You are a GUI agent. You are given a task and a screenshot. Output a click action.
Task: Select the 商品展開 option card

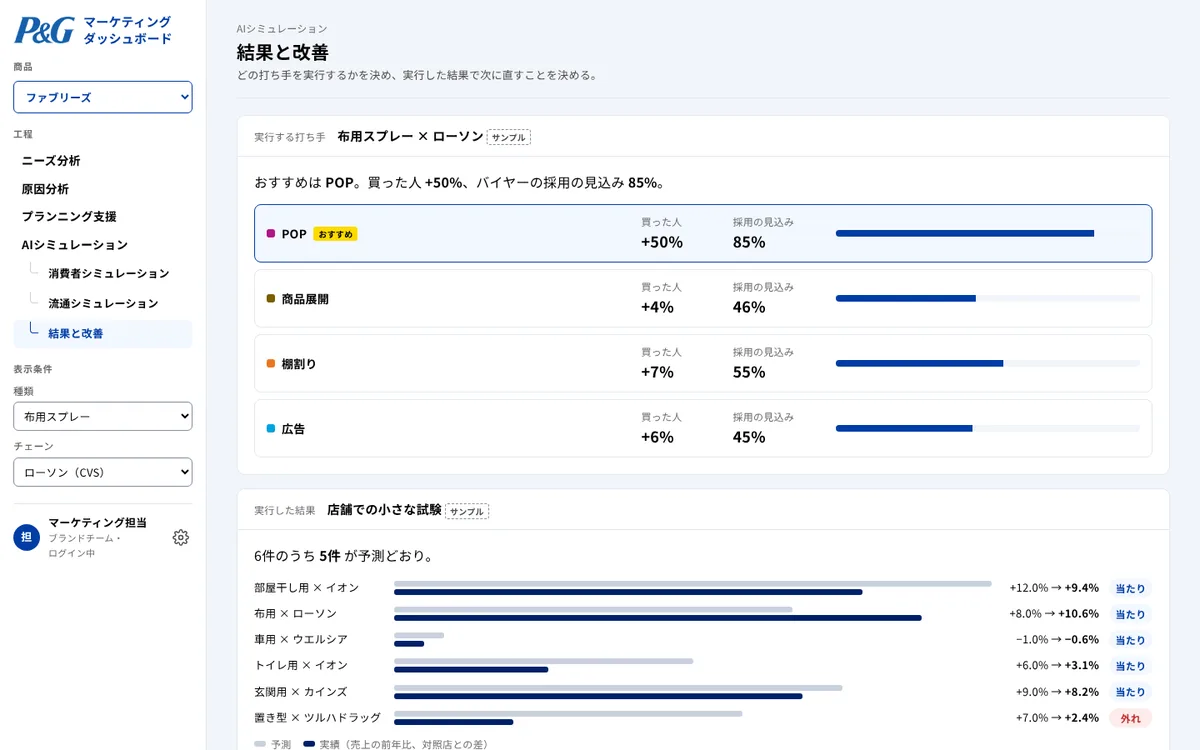703,298
